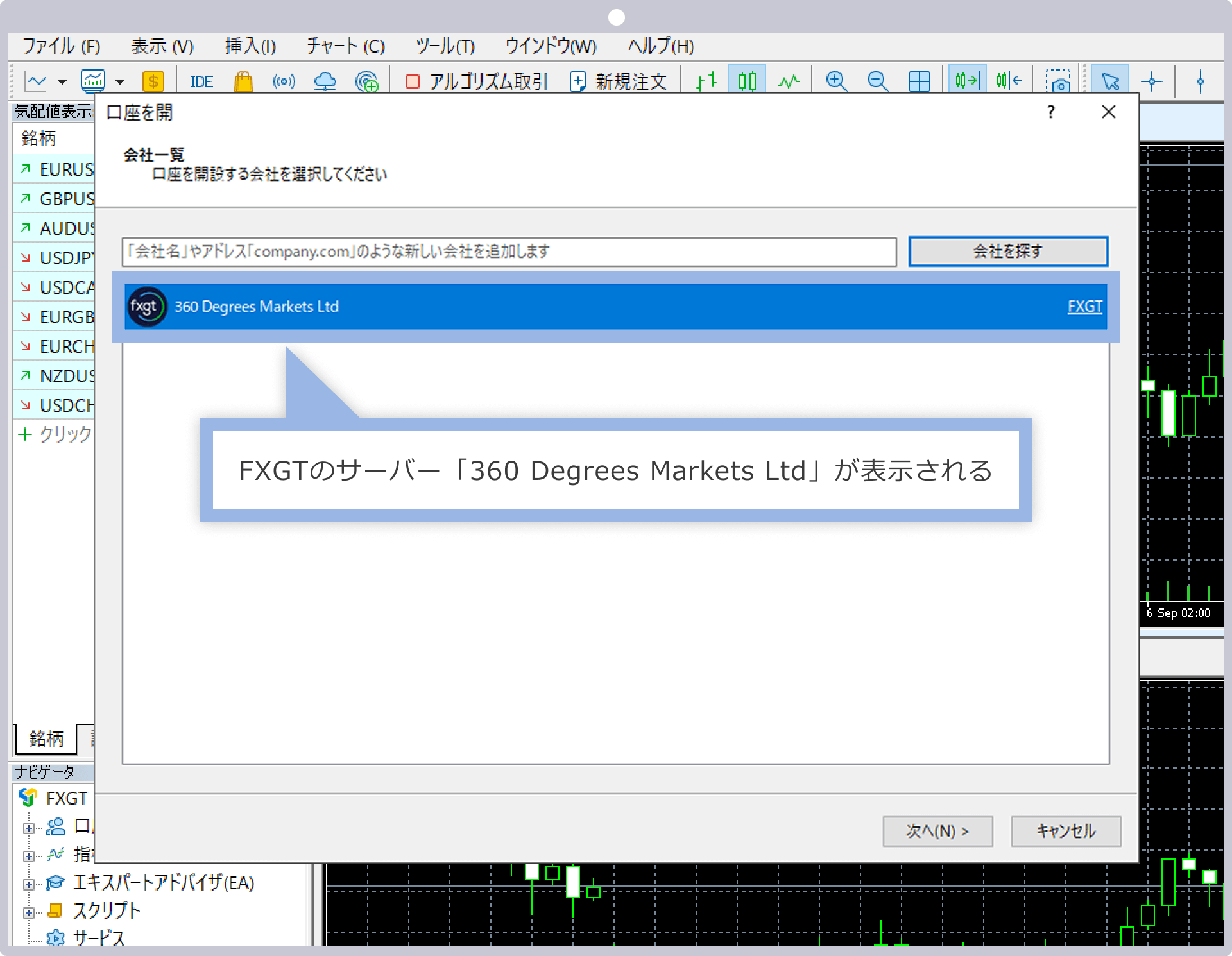
Task: Select USDCH symbol row
Action: pyautogui.click(x=54, y=405)
